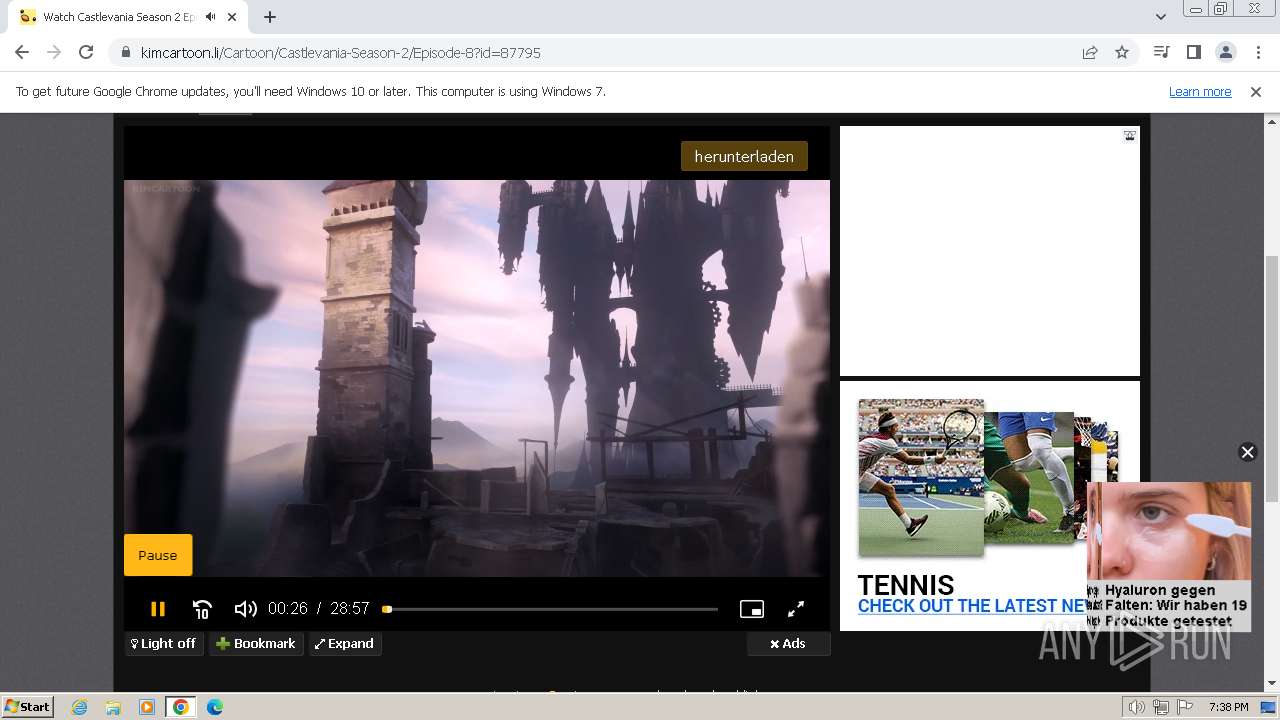Enable picture-in-picture mode
Screen dimensions: 1280x720
coord(752,608)
